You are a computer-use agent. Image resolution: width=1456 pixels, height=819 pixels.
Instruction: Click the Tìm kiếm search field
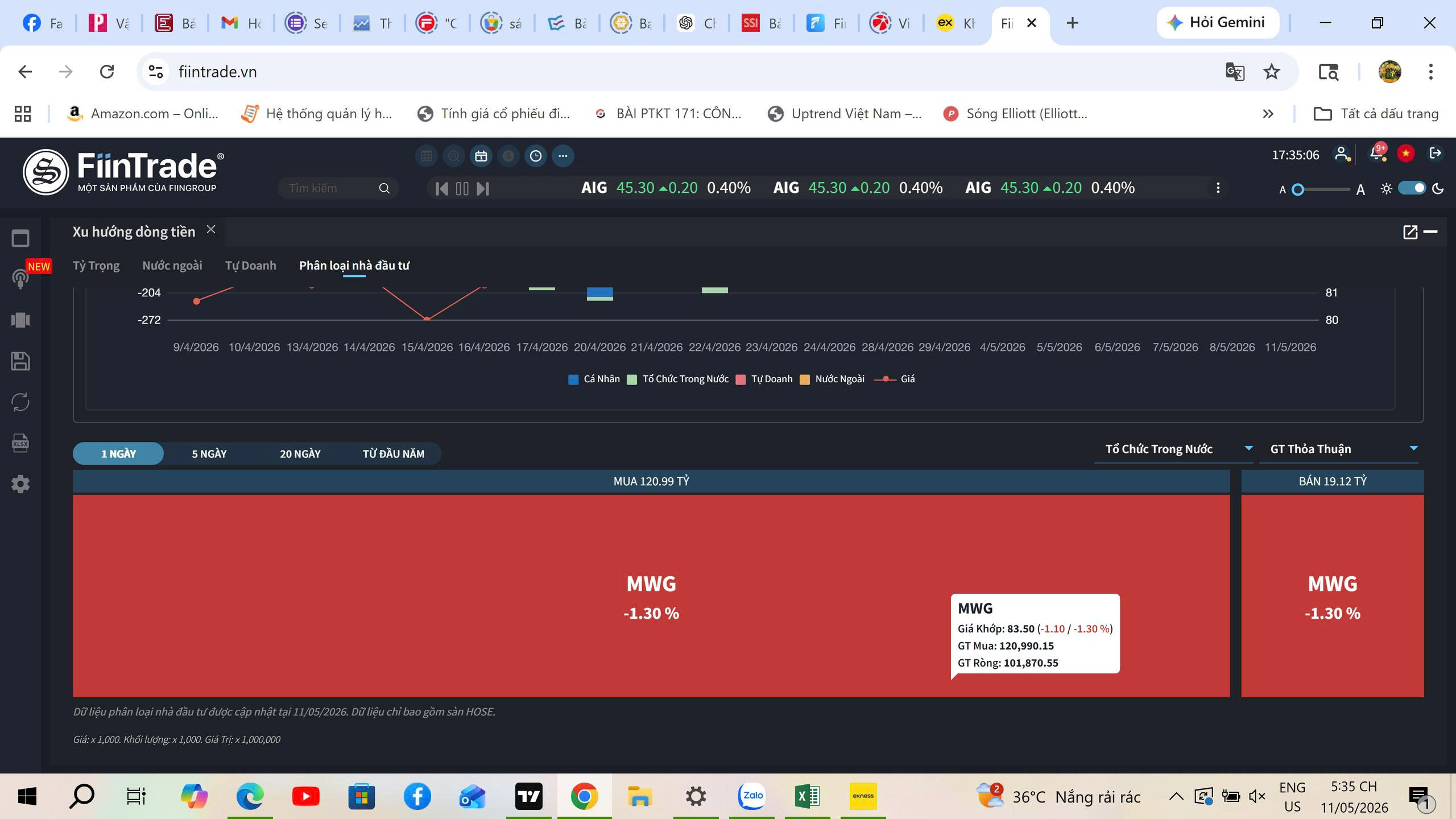(x=338, y=188)
